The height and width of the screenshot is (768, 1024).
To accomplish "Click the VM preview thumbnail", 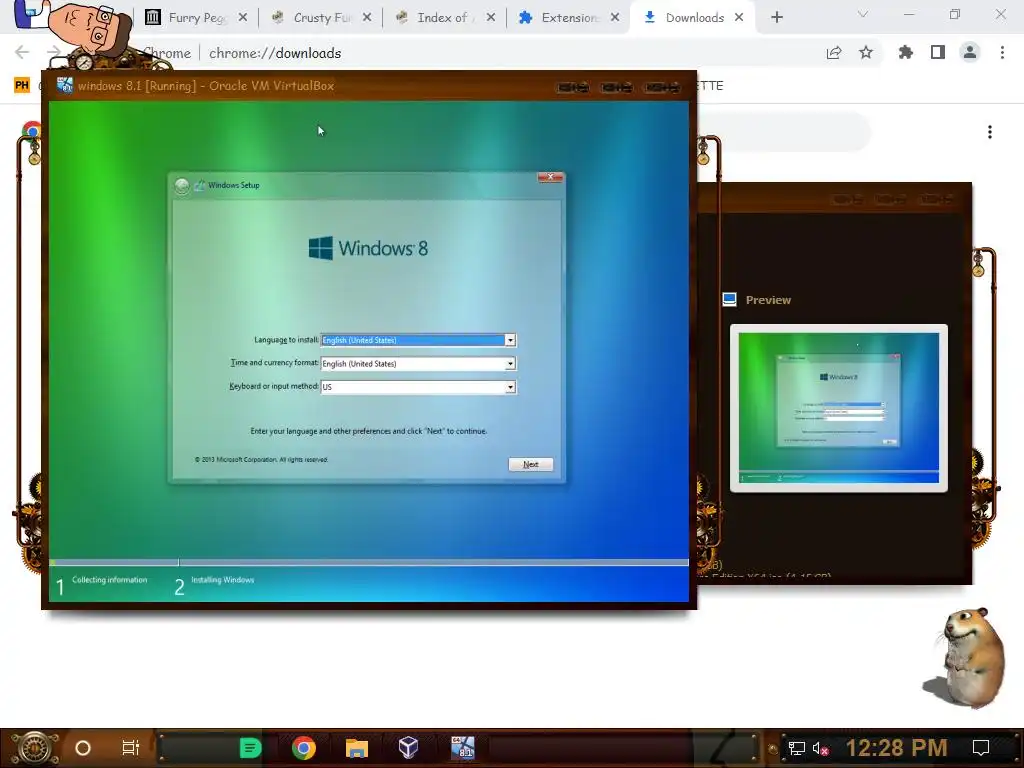I will (x=839, y=408).
